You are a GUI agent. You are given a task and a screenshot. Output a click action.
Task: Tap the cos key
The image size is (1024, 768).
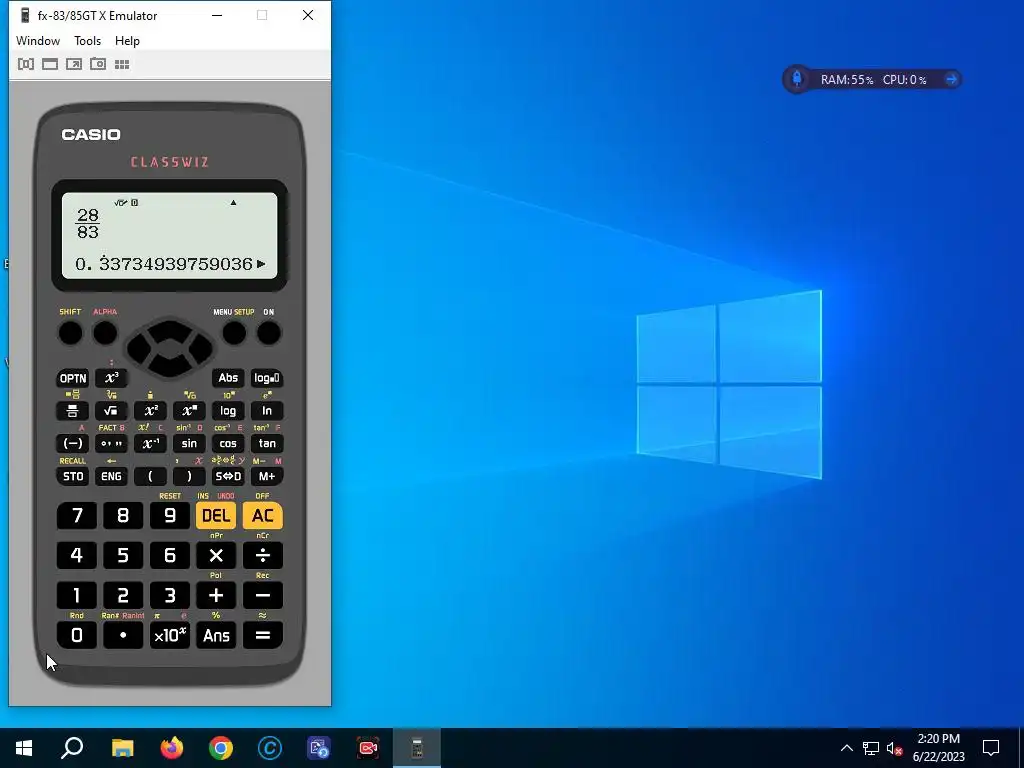coord(228,443)
